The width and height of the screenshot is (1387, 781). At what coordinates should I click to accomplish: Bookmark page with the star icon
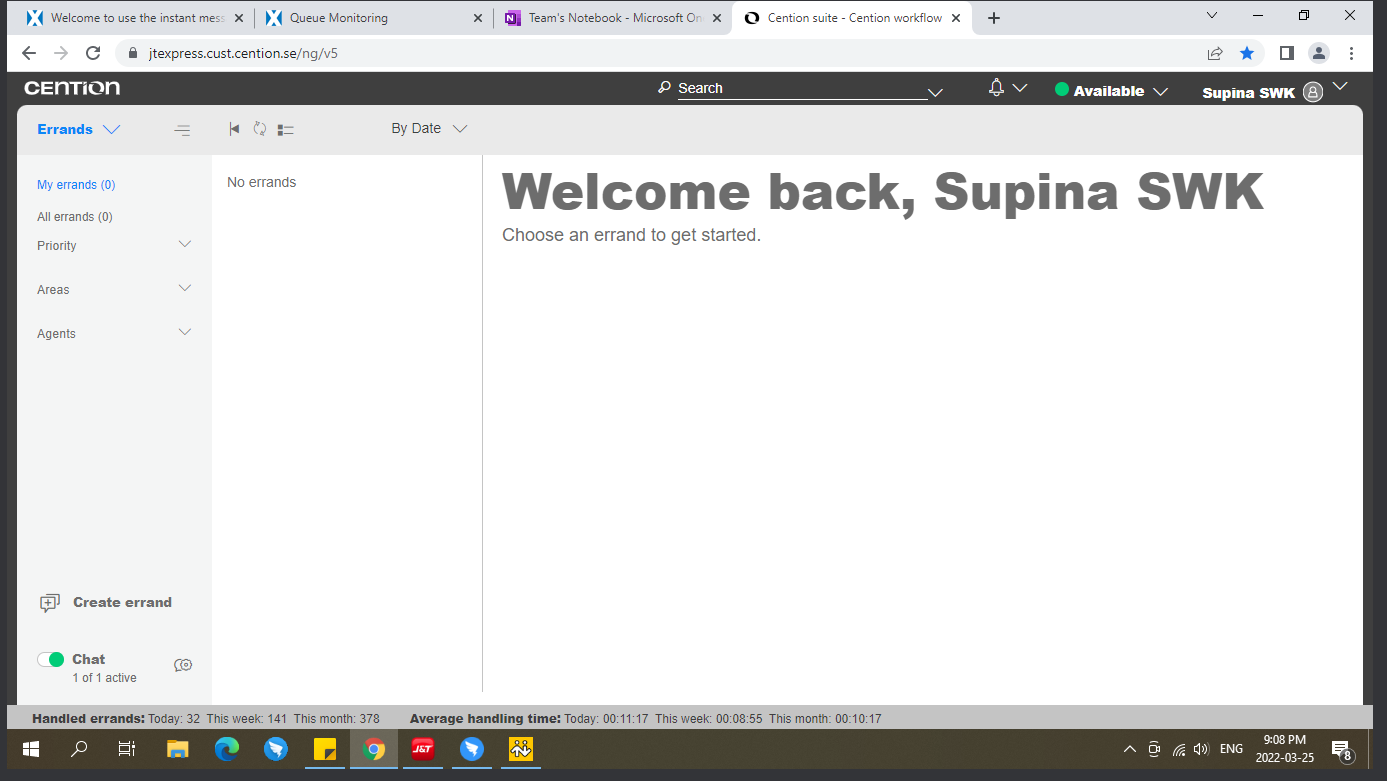pyautogui.click(x=1247, y=53)
